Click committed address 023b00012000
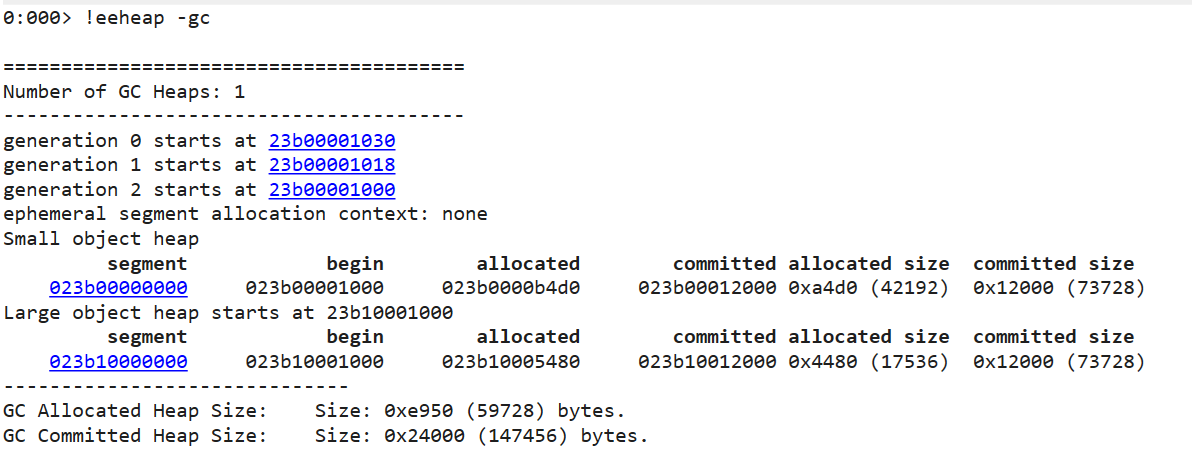Viewport: 1192px width, 460px height. point(707,288)
